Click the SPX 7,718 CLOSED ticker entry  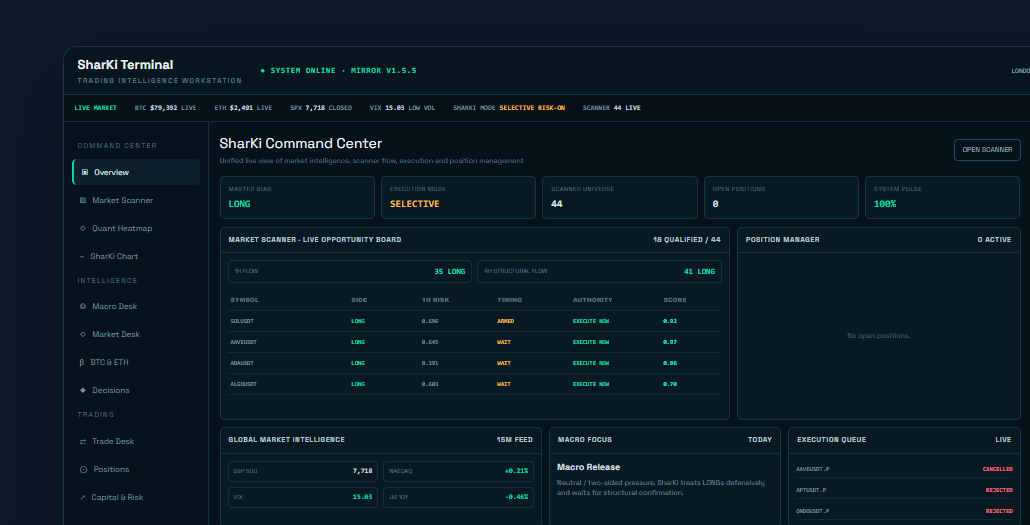321,108
